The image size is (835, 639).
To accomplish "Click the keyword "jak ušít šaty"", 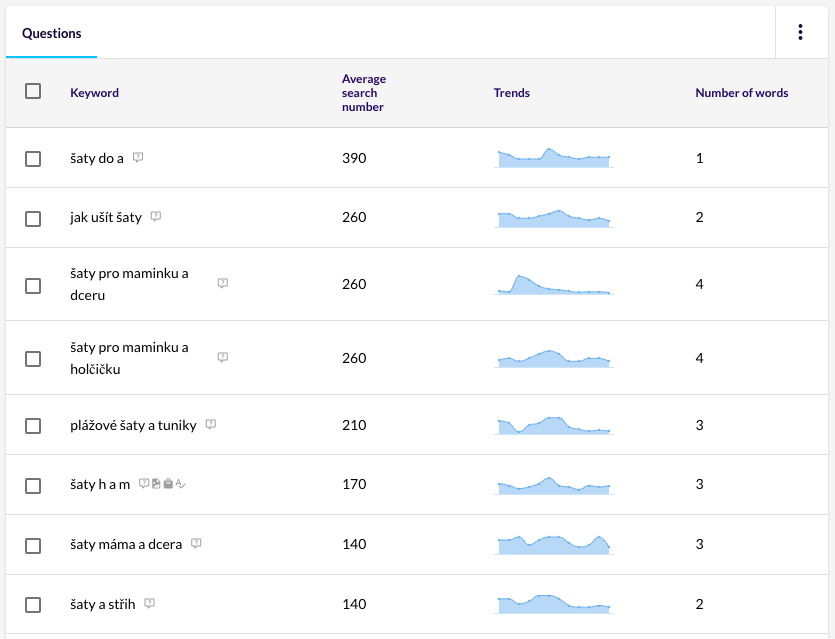I will click(106, 217).
